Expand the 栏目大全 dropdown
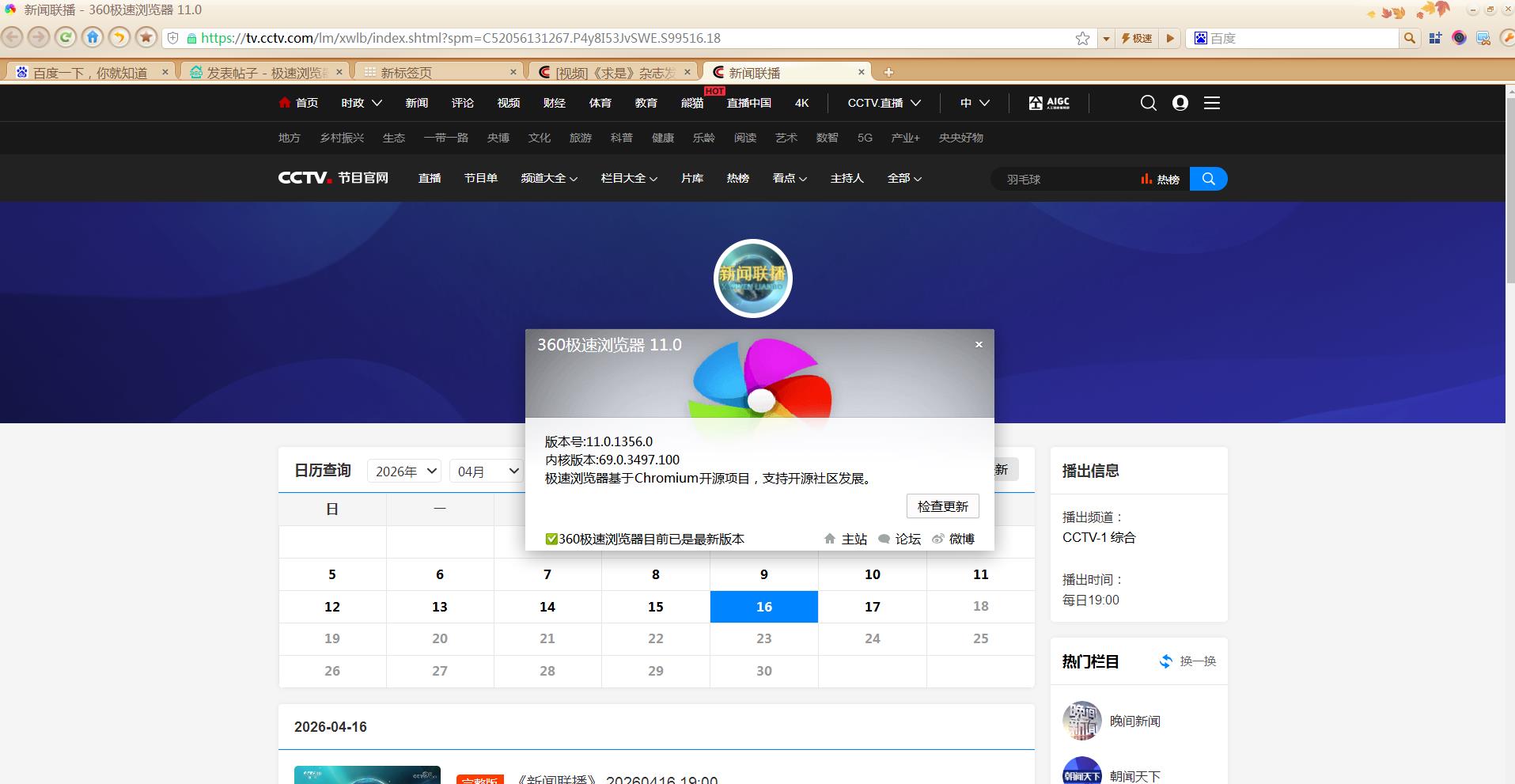Image resolution: width=1515 pixels, height=784 pixels. [x=629, y=179]
